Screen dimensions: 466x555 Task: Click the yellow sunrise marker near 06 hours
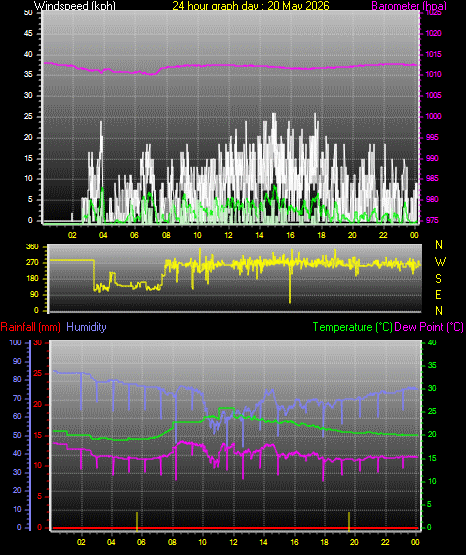point(137,521)
